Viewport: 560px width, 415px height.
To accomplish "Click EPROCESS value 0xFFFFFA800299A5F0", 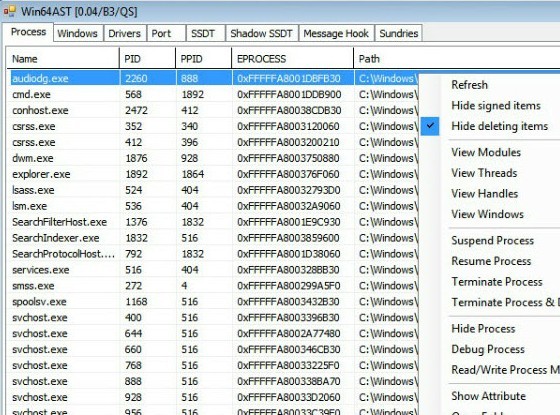I will pos(289,286).
